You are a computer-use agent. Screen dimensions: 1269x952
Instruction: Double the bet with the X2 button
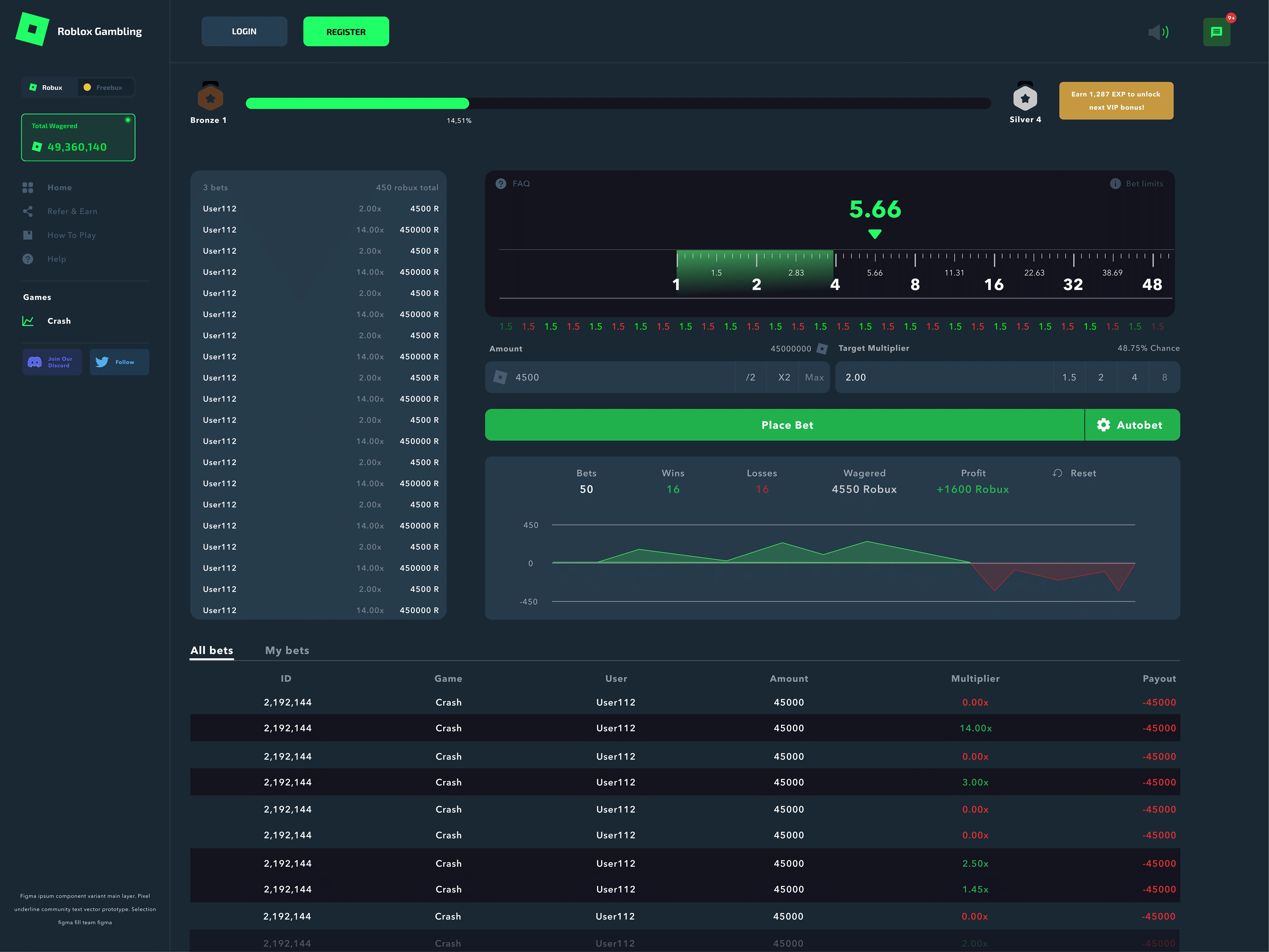point(784,377)
